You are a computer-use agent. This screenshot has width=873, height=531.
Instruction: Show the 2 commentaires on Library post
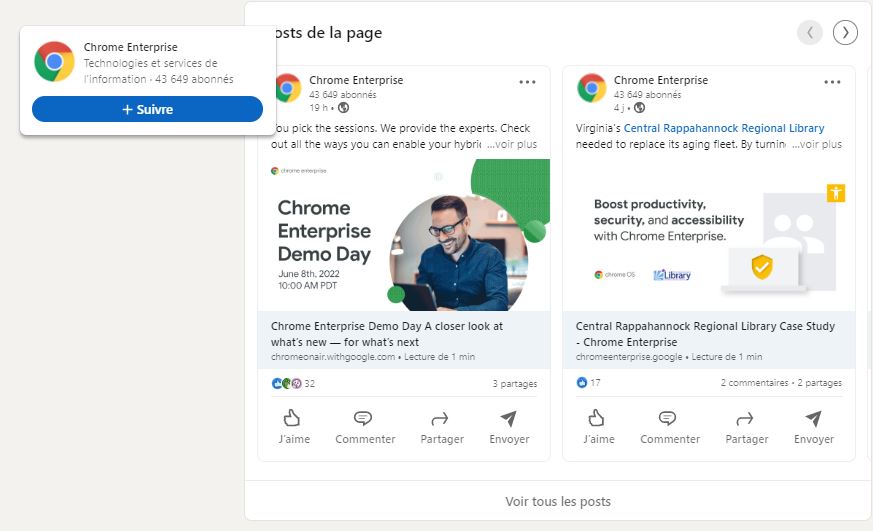754,383
